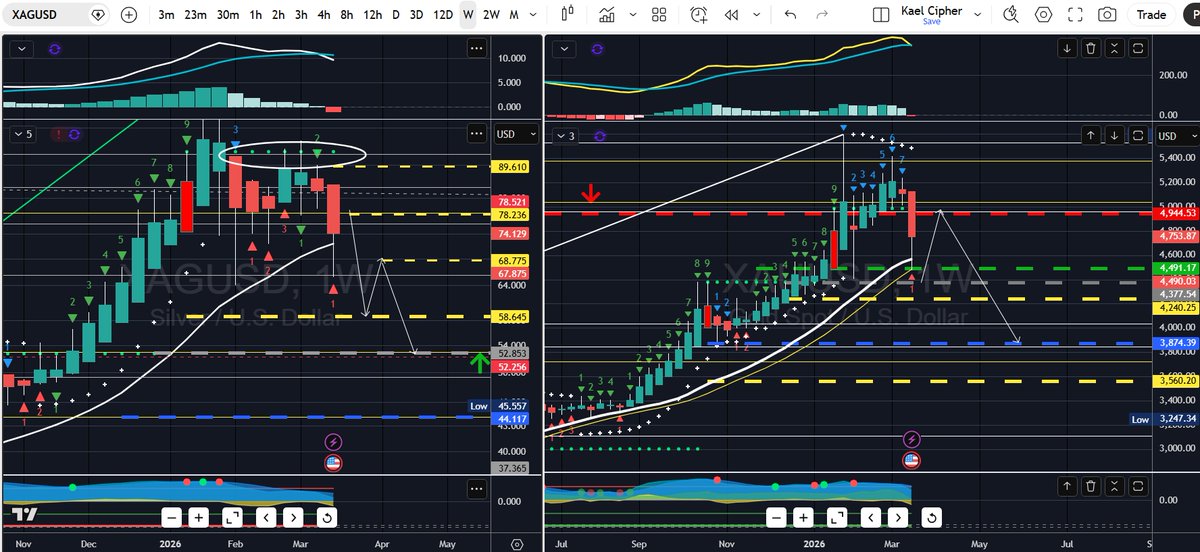This screenshot has width=1200, height=552.
Task: Click the 89.610 price label on left chart
Action: (x=510, y=167)
